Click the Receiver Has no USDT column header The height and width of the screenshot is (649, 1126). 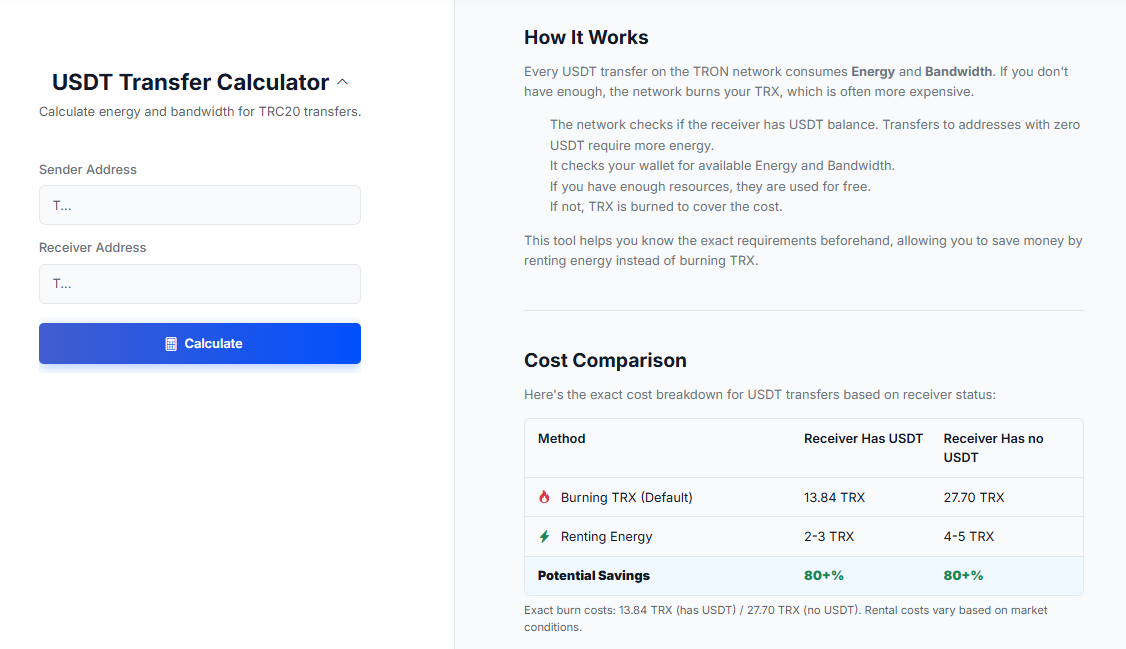pyautogui.click(x=992, y=447)
